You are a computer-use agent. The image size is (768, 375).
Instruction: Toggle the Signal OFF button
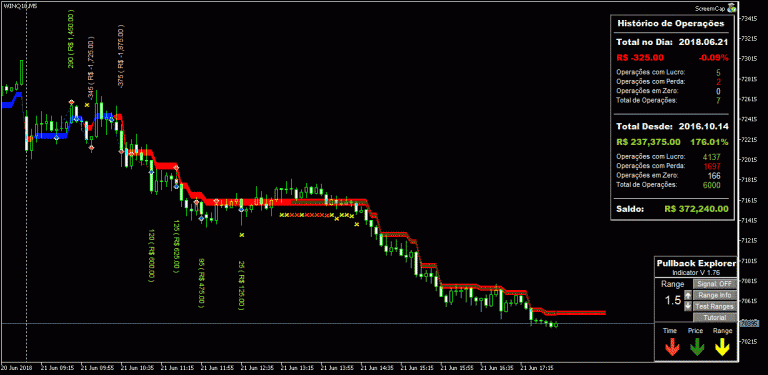click(715, 284)
